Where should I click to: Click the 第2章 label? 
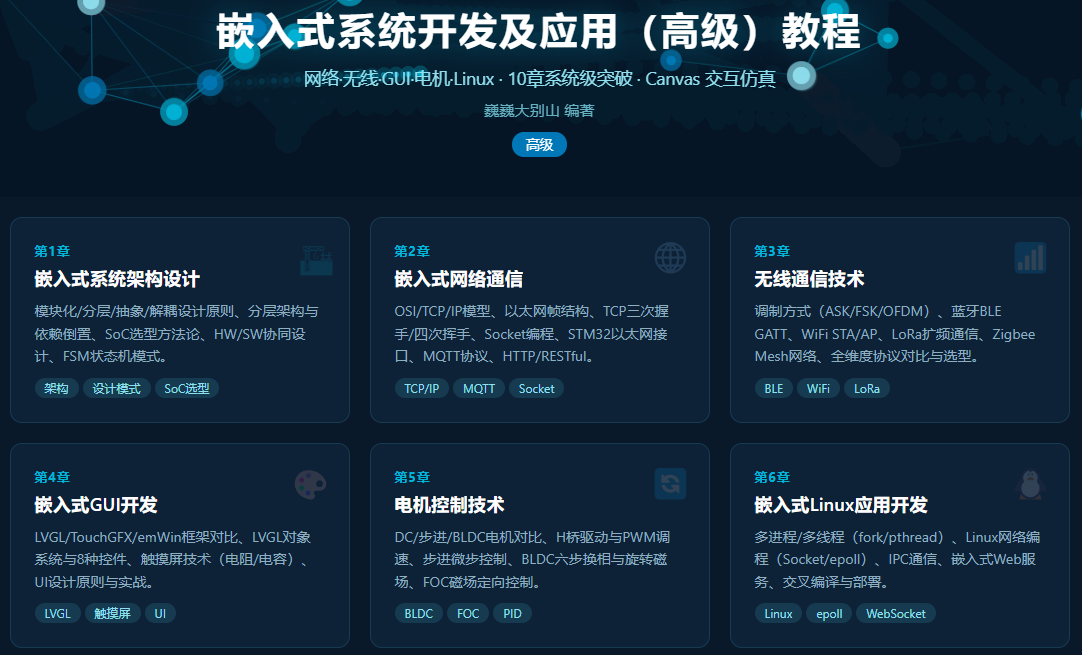tap(412, 251)
